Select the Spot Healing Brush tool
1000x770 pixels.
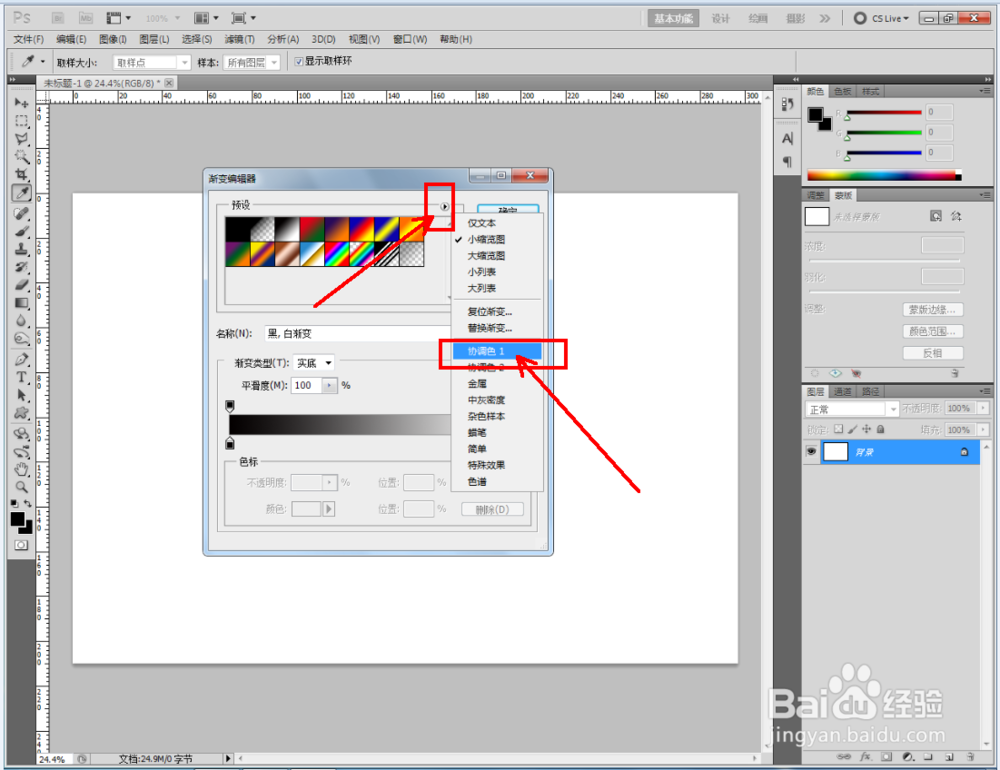[x=21, y=213]
